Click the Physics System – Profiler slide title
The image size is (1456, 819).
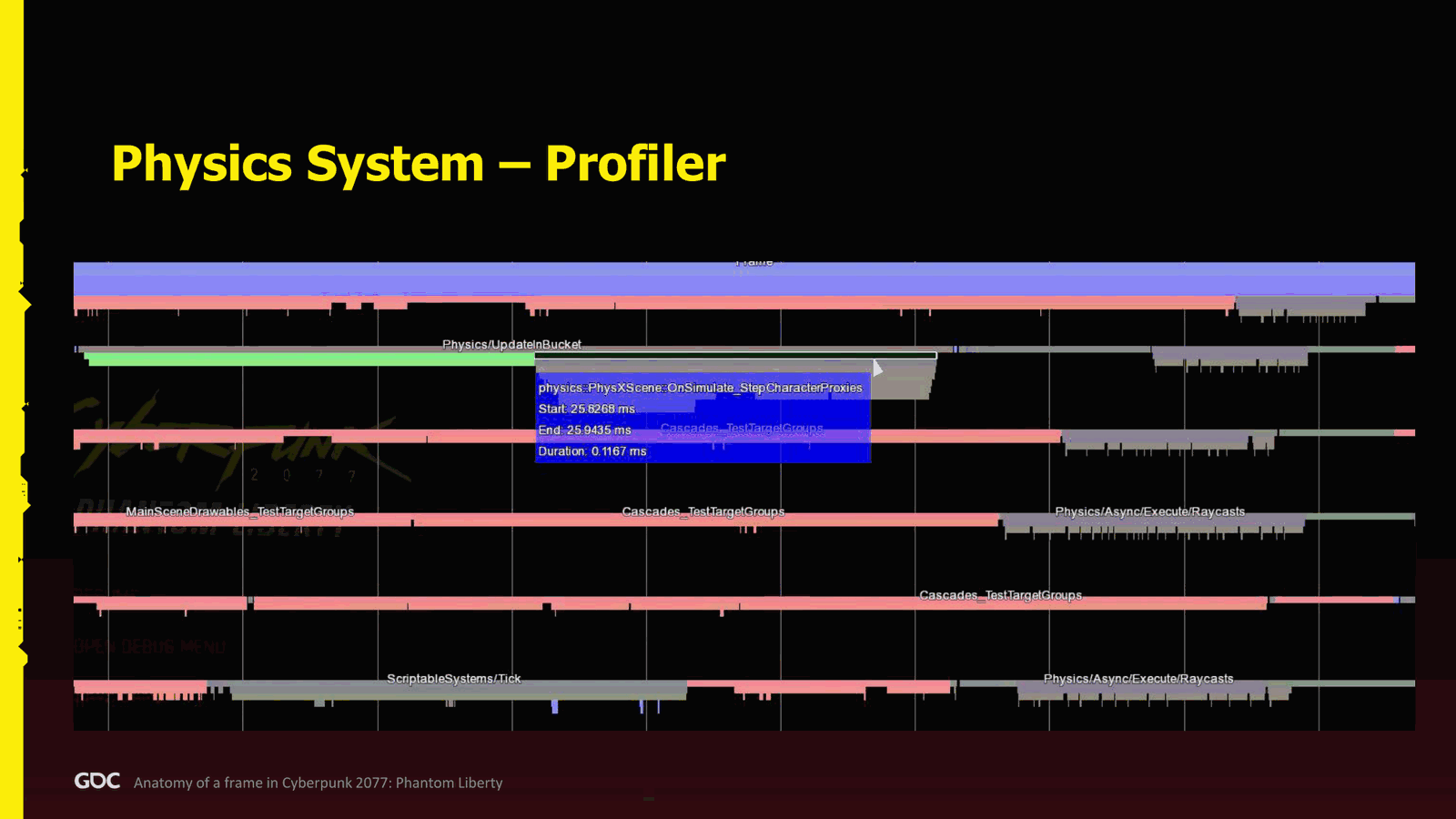419,164
